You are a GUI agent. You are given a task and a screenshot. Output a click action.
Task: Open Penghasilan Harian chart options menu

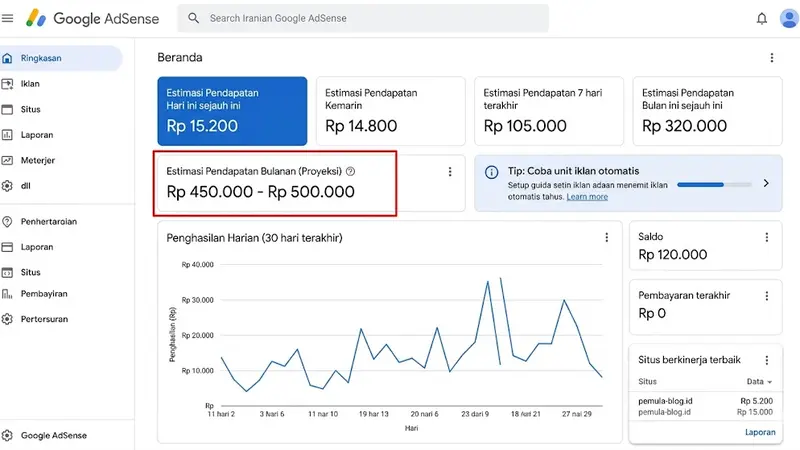click(606, 237)
